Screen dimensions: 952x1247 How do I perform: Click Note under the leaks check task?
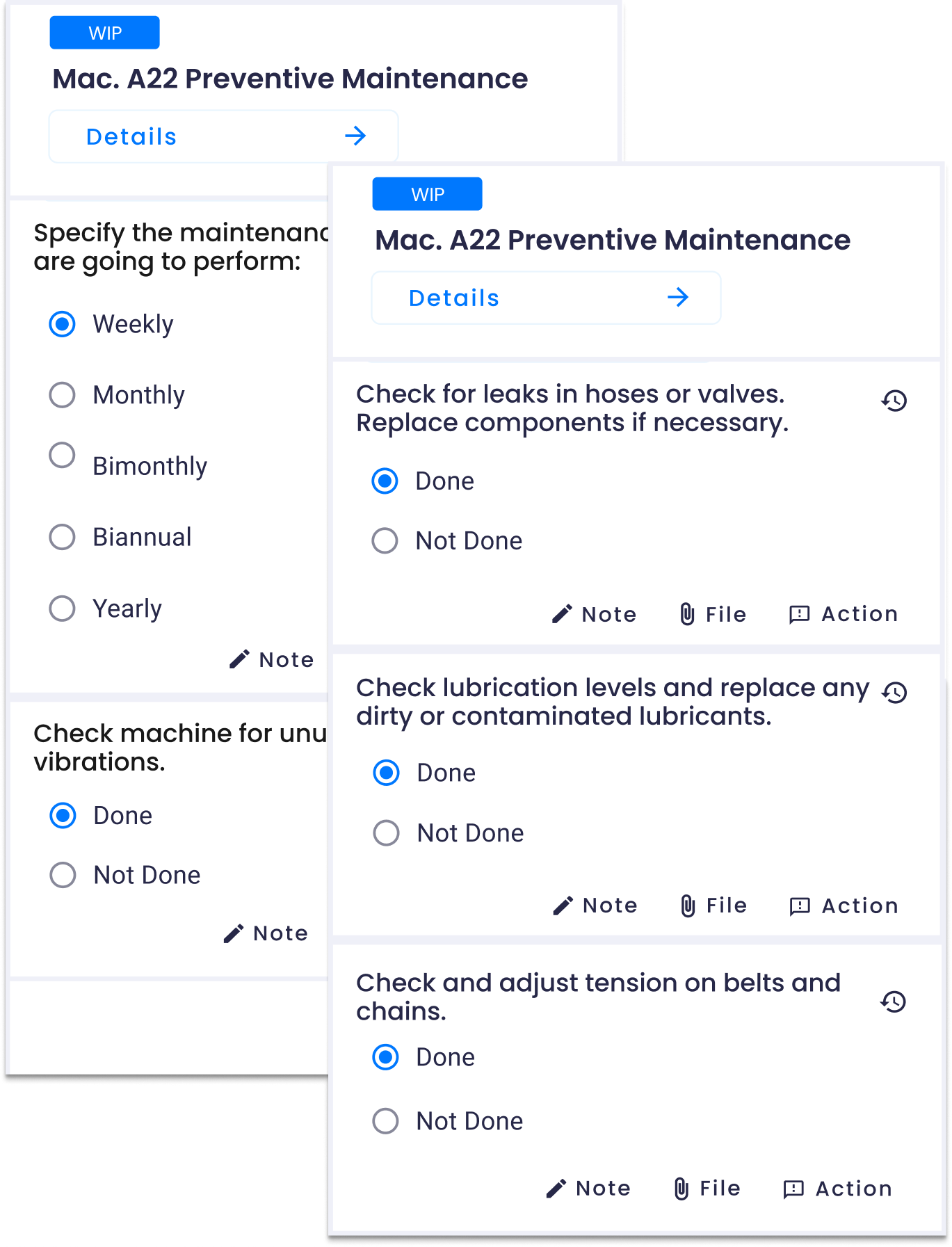pos(596,613)
